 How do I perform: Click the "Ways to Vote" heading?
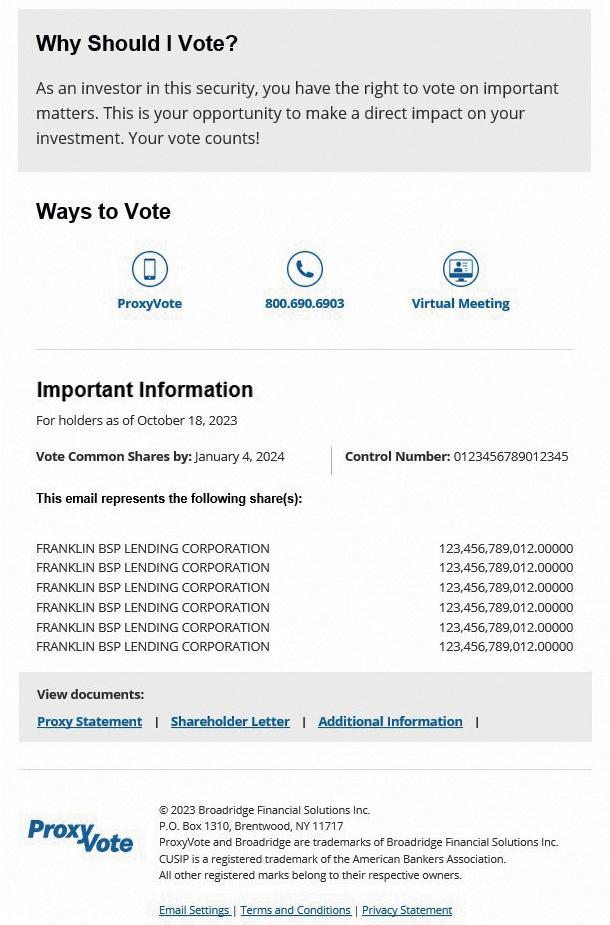point(103,212)
